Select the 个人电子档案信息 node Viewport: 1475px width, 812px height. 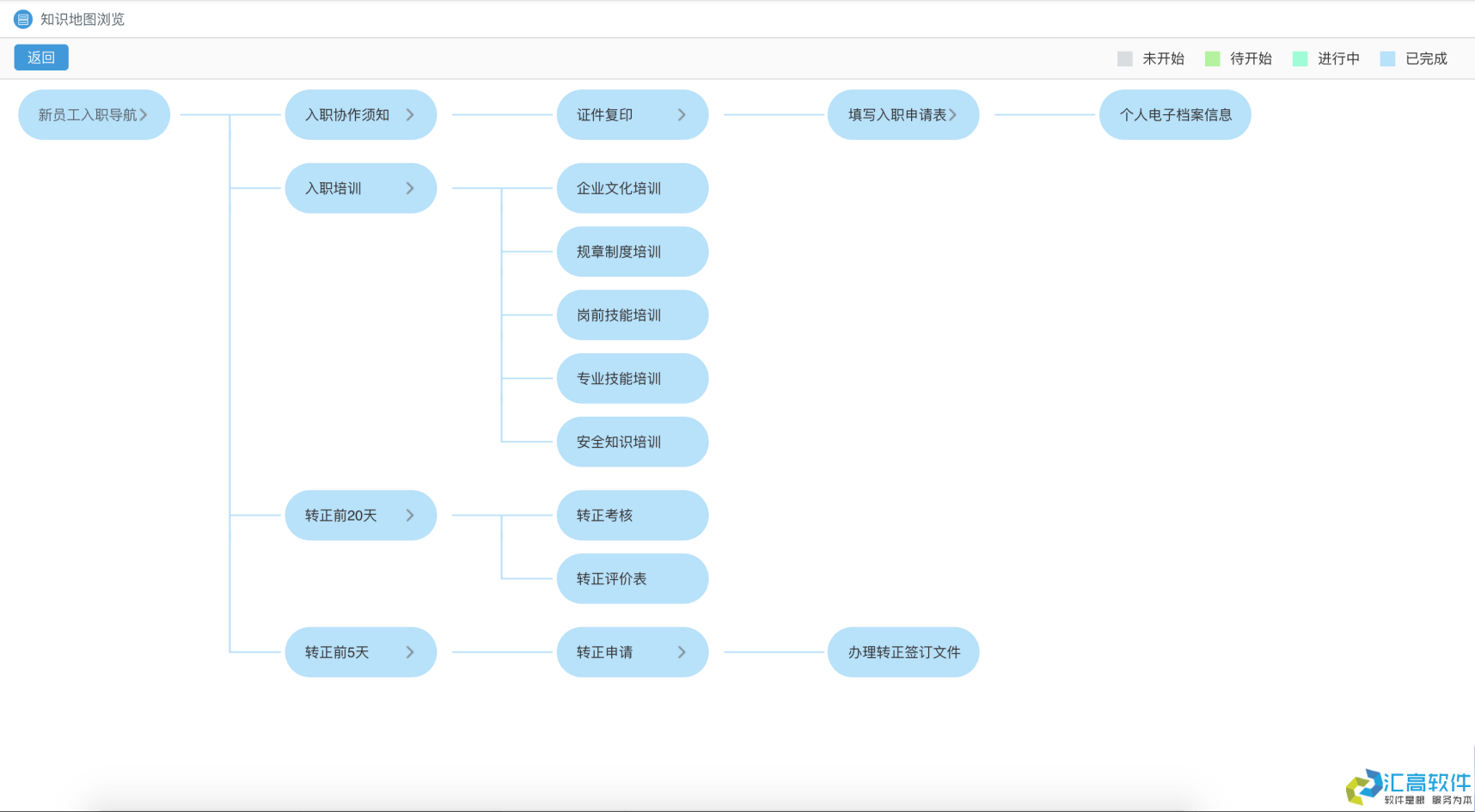1175,114
